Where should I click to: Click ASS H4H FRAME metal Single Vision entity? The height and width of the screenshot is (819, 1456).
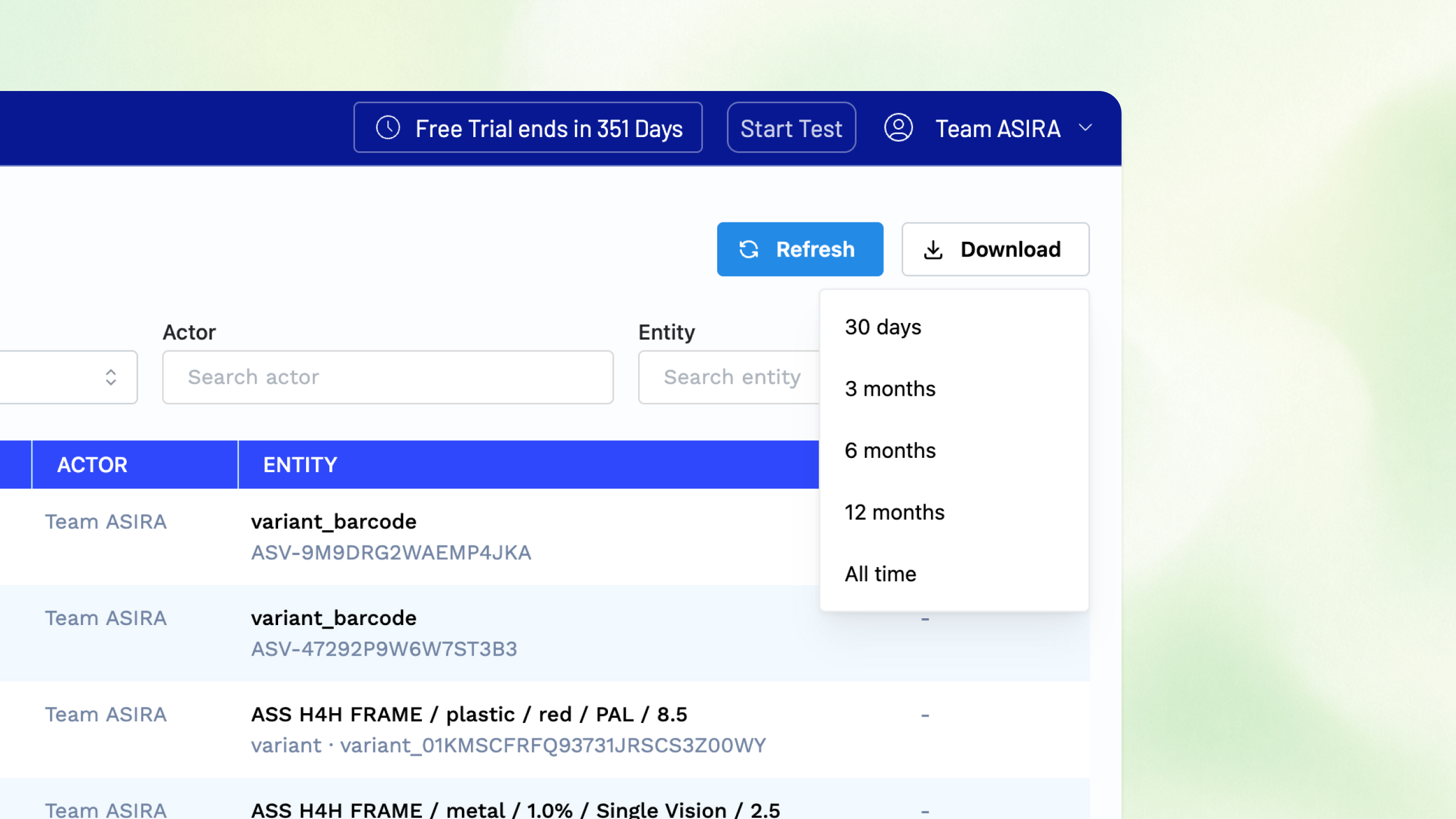pyautogui.click(x=516, y=810)
